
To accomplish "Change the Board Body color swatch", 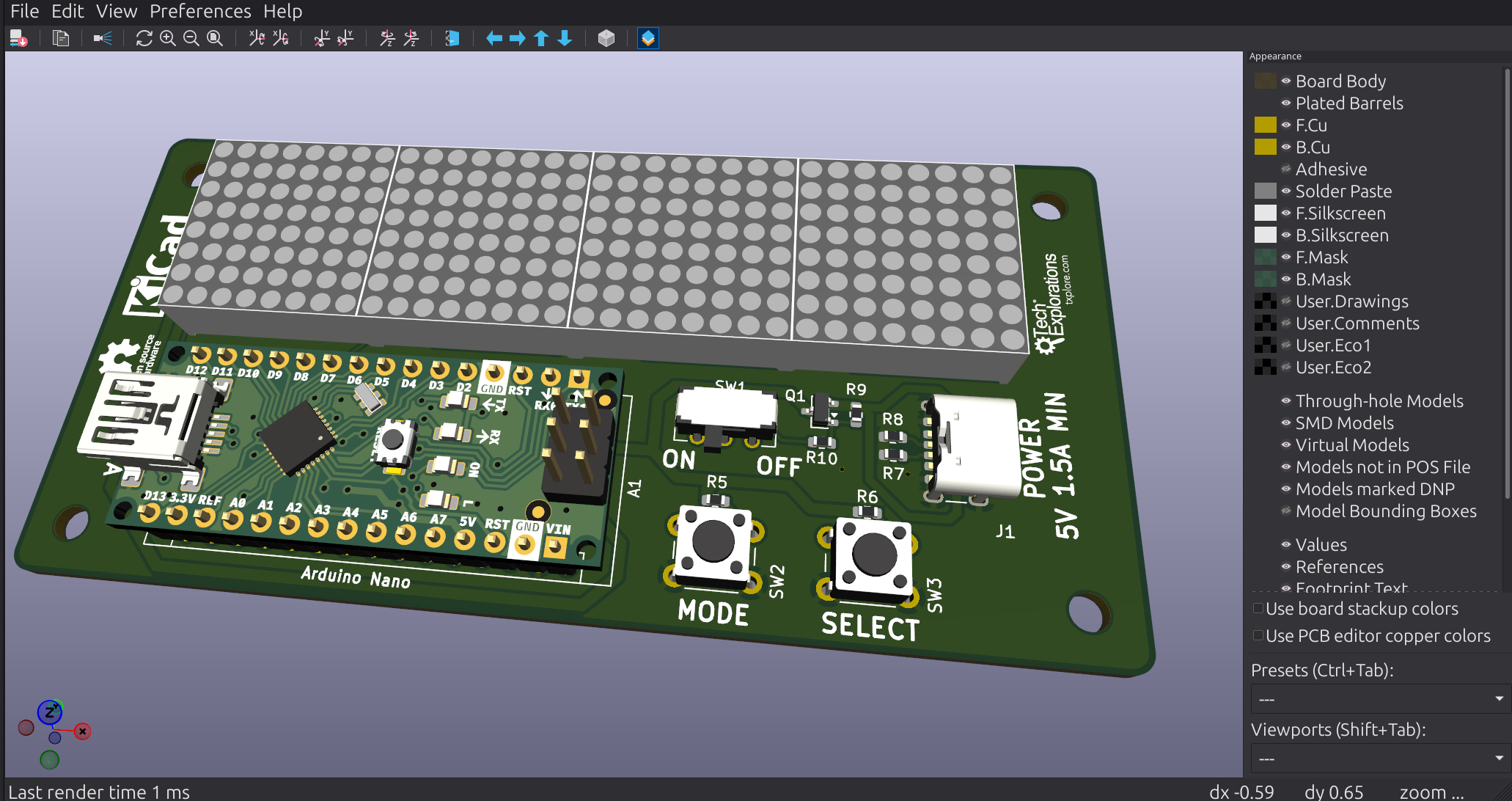I will (x=1265, y=81).
